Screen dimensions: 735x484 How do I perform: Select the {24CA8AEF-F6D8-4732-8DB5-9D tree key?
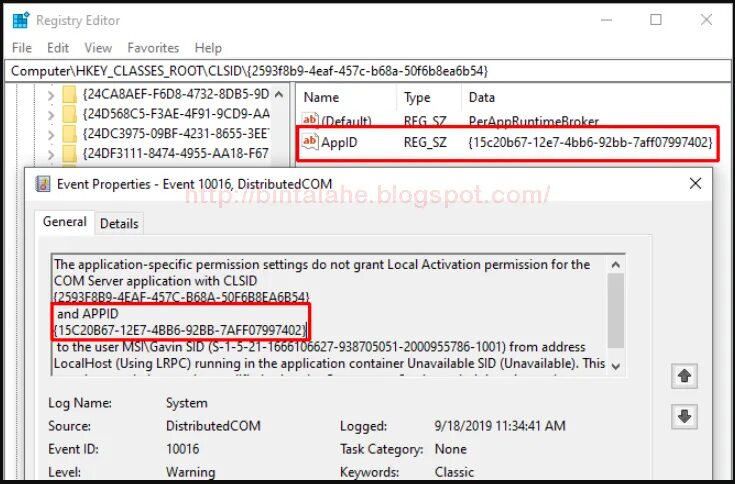point(176,94)
